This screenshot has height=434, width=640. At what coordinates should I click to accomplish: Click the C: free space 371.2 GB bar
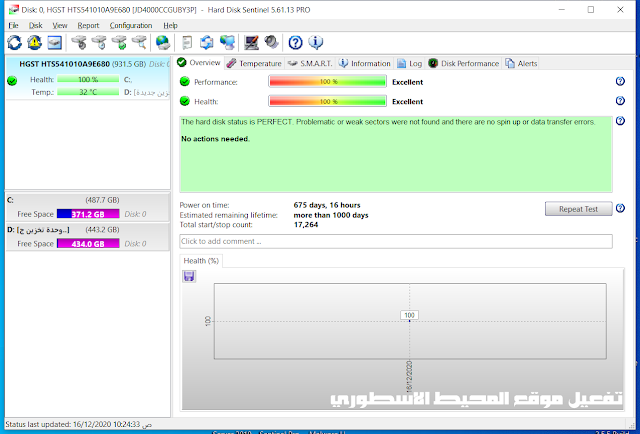click(88, 214)
